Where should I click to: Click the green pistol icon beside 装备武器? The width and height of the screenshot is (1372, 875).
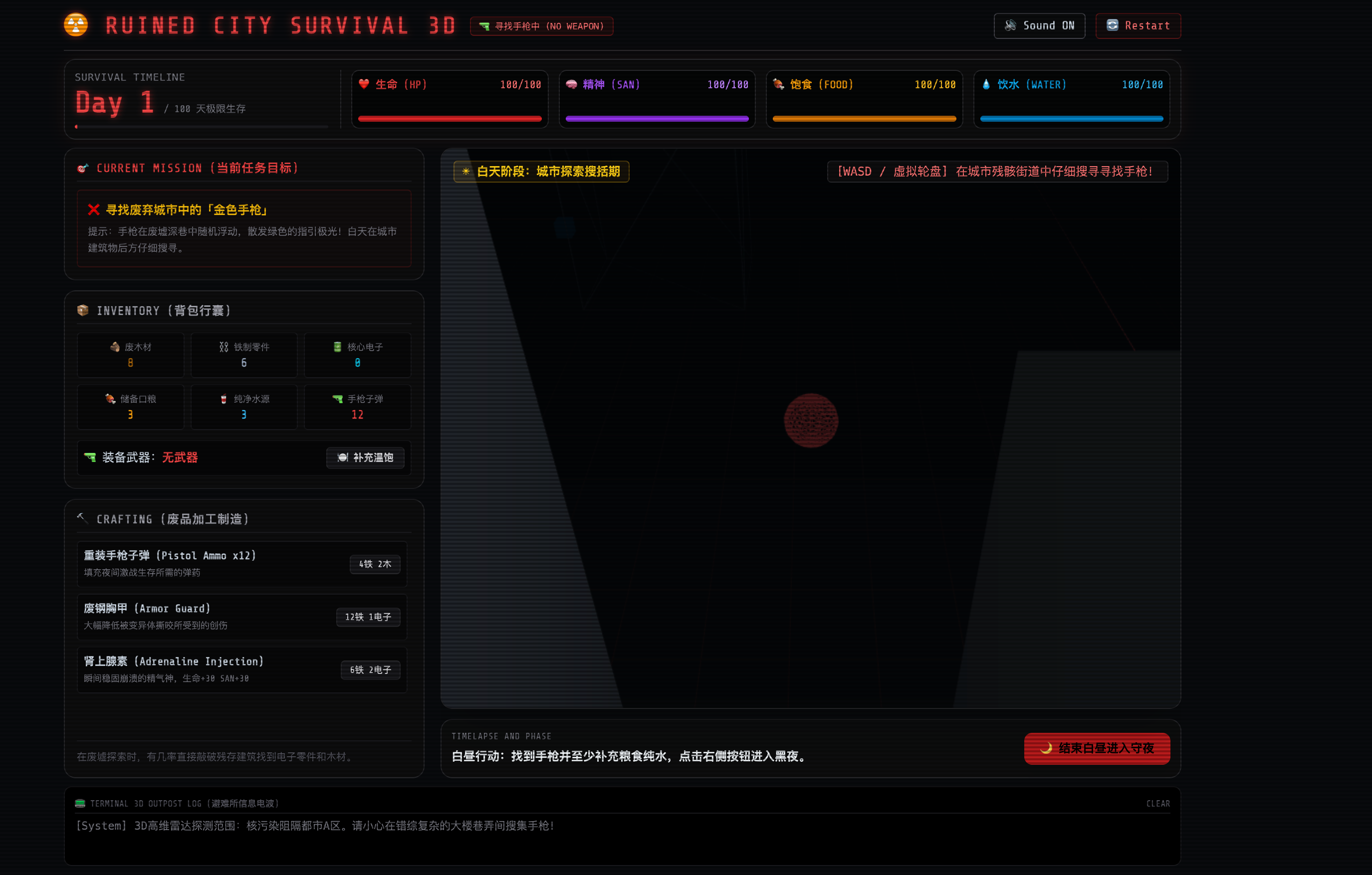(90, 457)
